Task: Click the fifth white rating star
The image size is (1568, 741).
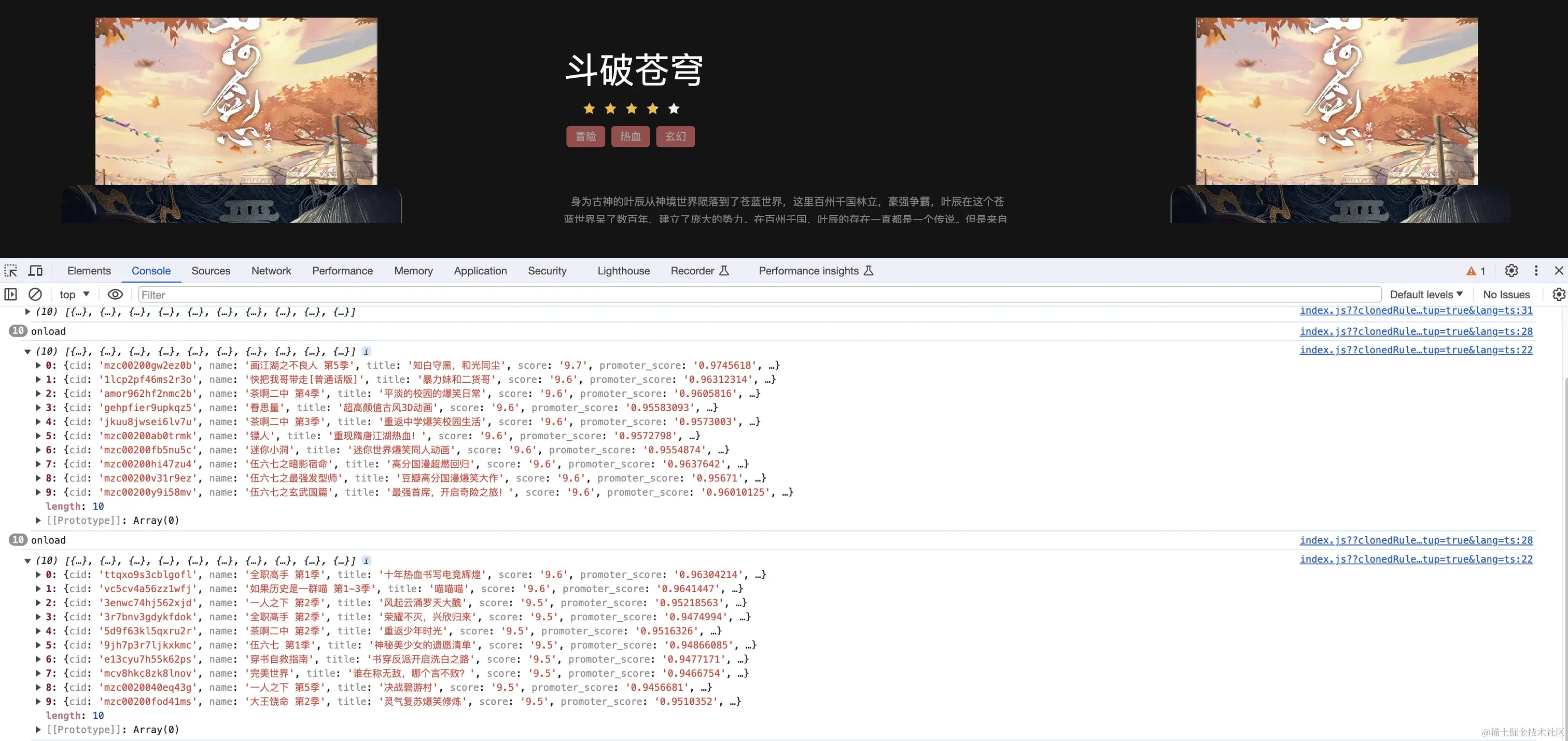Action: coord(674,109)
